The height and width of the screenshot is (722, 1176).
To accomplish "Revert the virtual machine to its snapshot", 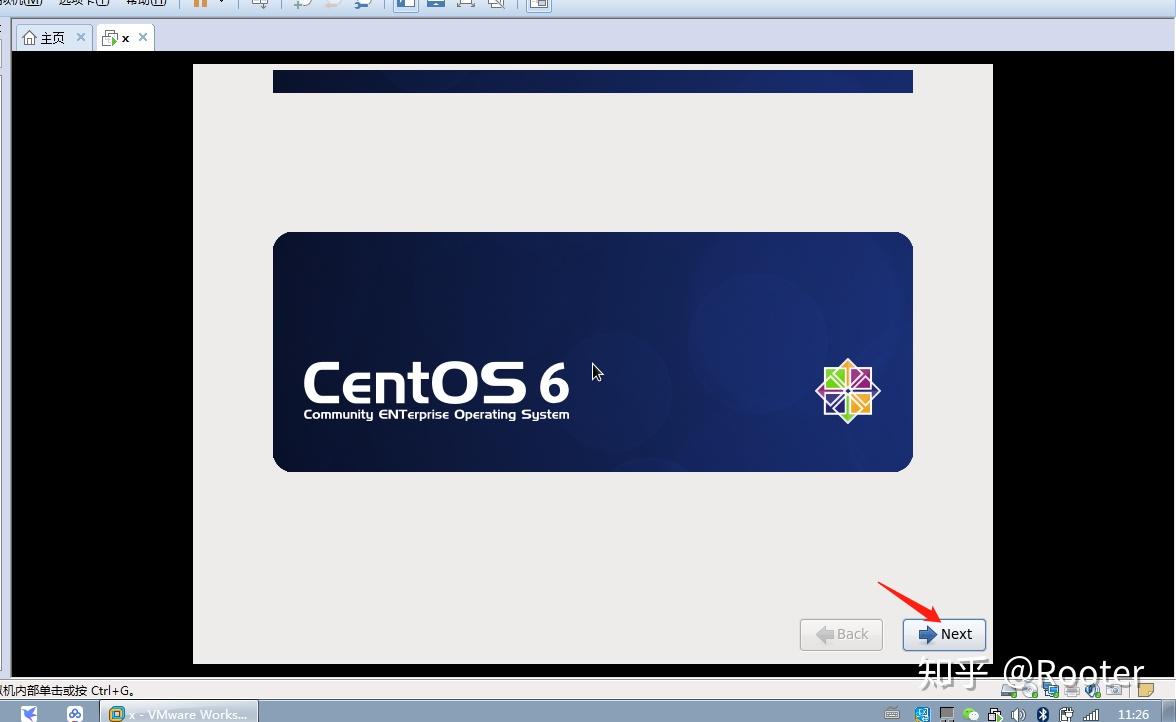I will (330, 5).
